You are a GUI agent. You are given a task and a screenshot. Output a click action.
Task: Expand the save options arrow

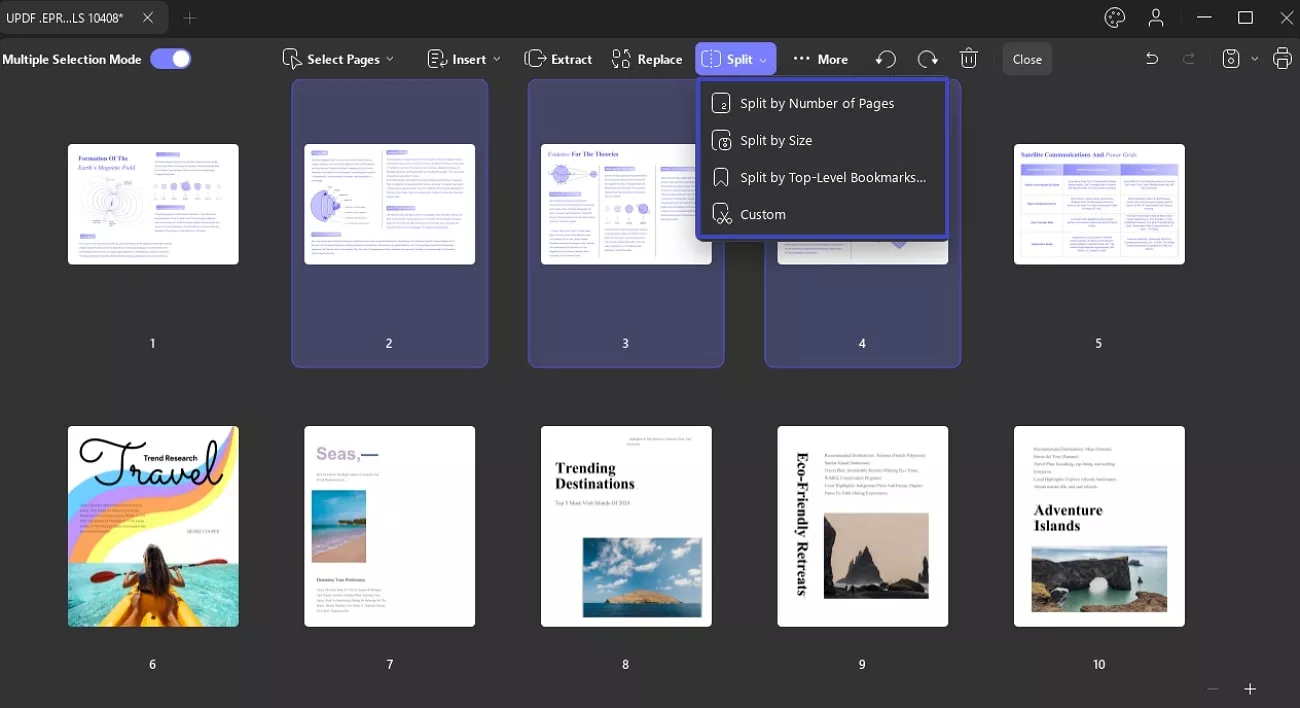coord(1255,59)
